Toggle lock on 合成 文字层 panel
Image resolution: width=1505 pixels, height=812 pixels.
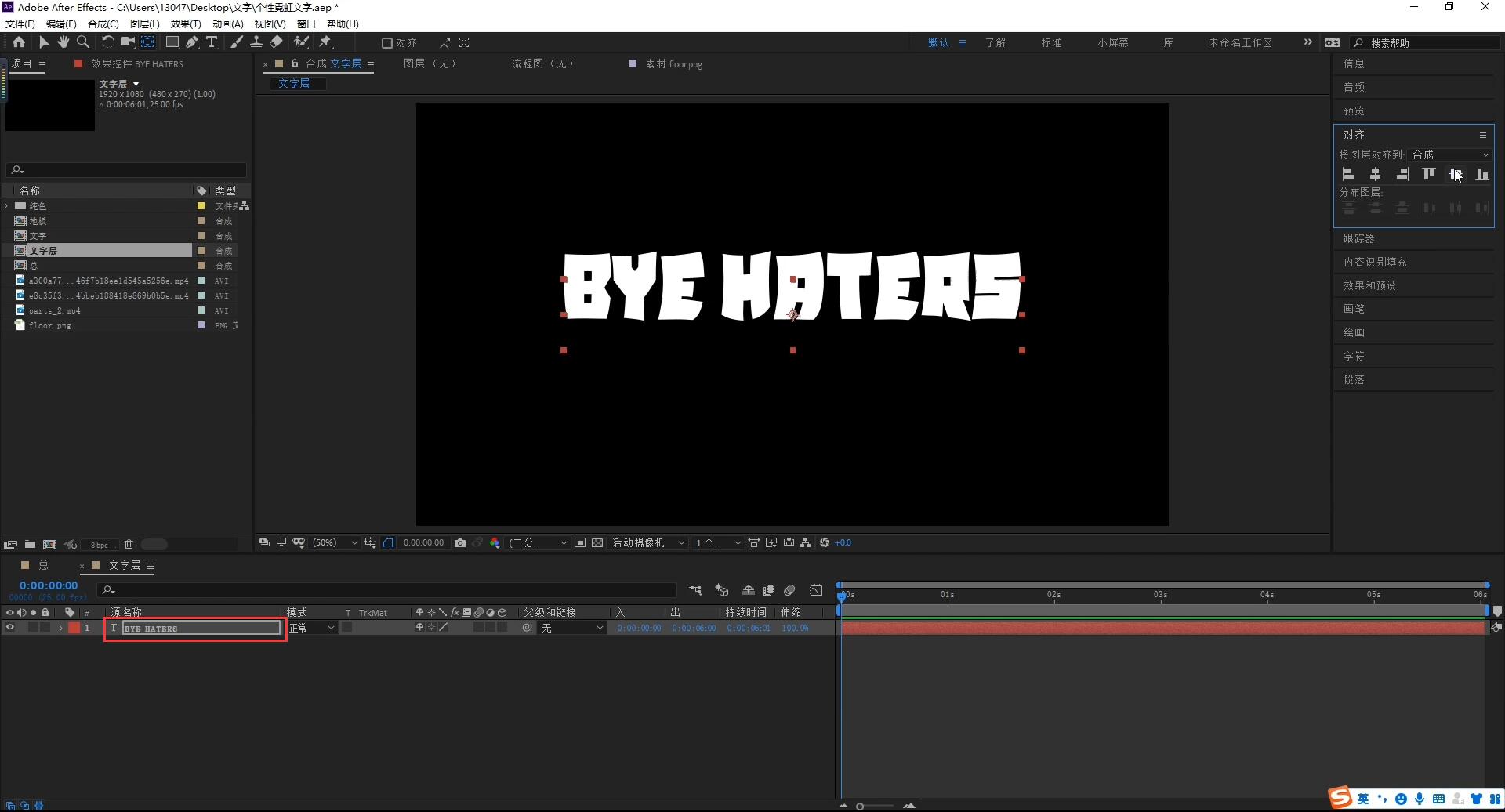pyautogui.click(x=295, y=63)
